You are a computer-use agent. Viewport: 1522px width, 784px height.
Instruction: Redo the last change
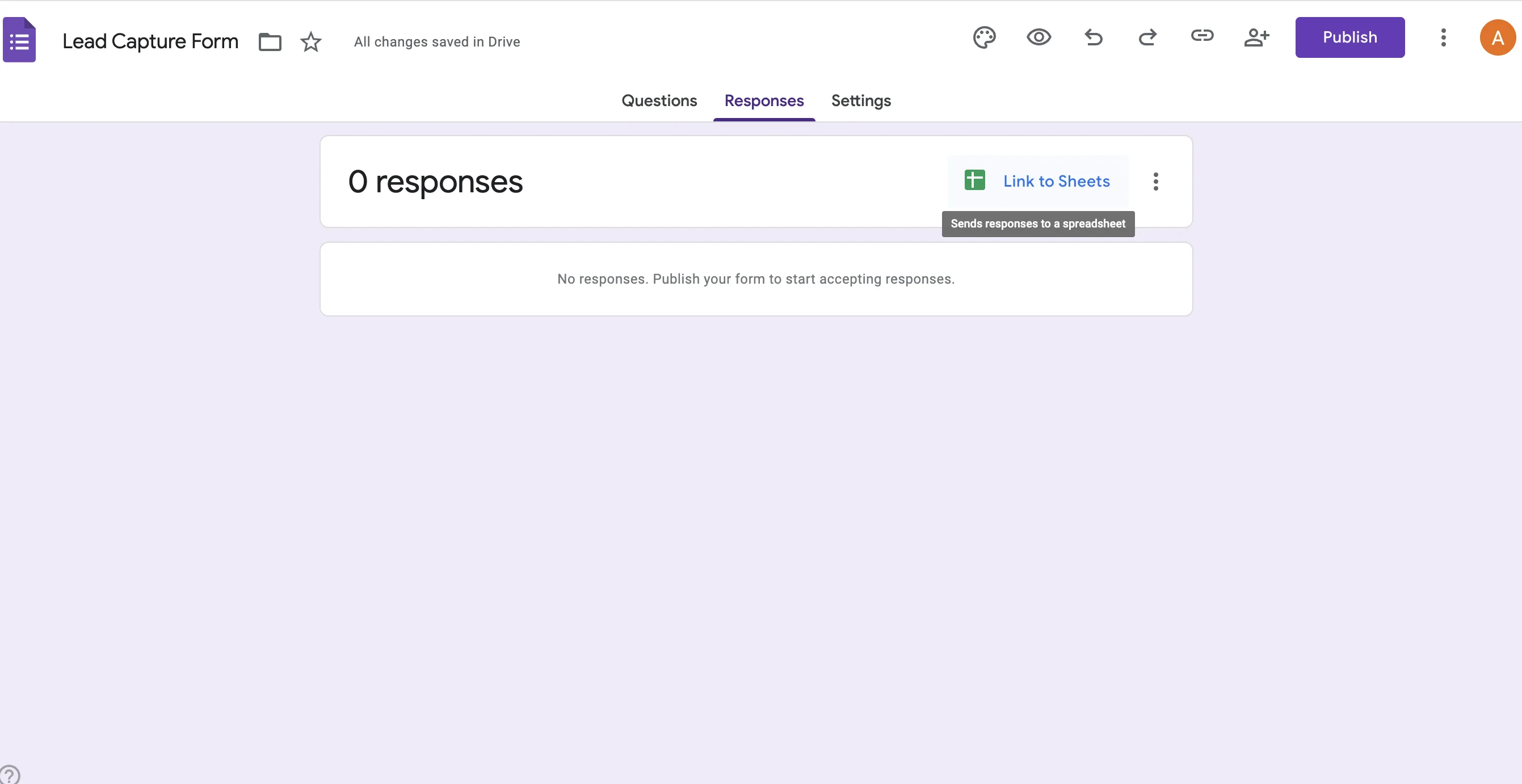pos(1148,37)
